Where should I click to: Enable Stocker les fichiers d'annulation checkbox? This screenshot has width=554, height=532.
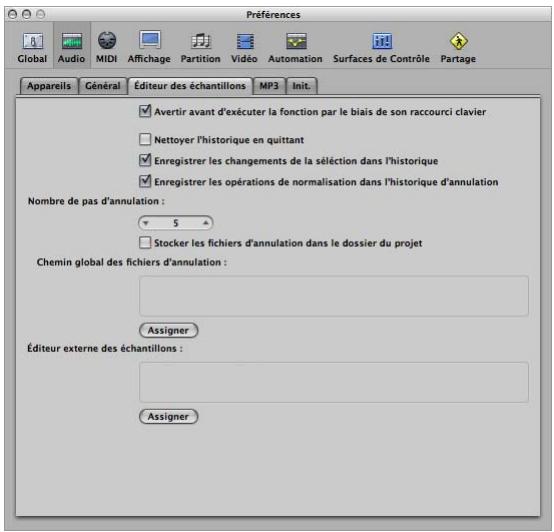pyautogui.click(x=145, y=243)
